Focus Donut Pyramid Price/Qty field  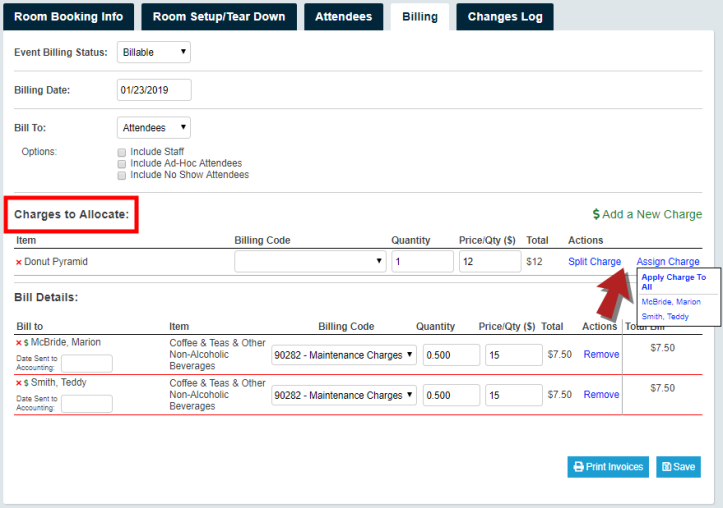click(490, 261)
